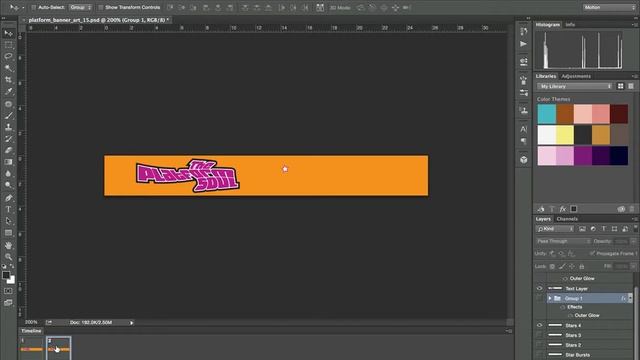Screen dimensions: 640x360
Task: Select the History Brush tool
Action: tap(9, 139)
